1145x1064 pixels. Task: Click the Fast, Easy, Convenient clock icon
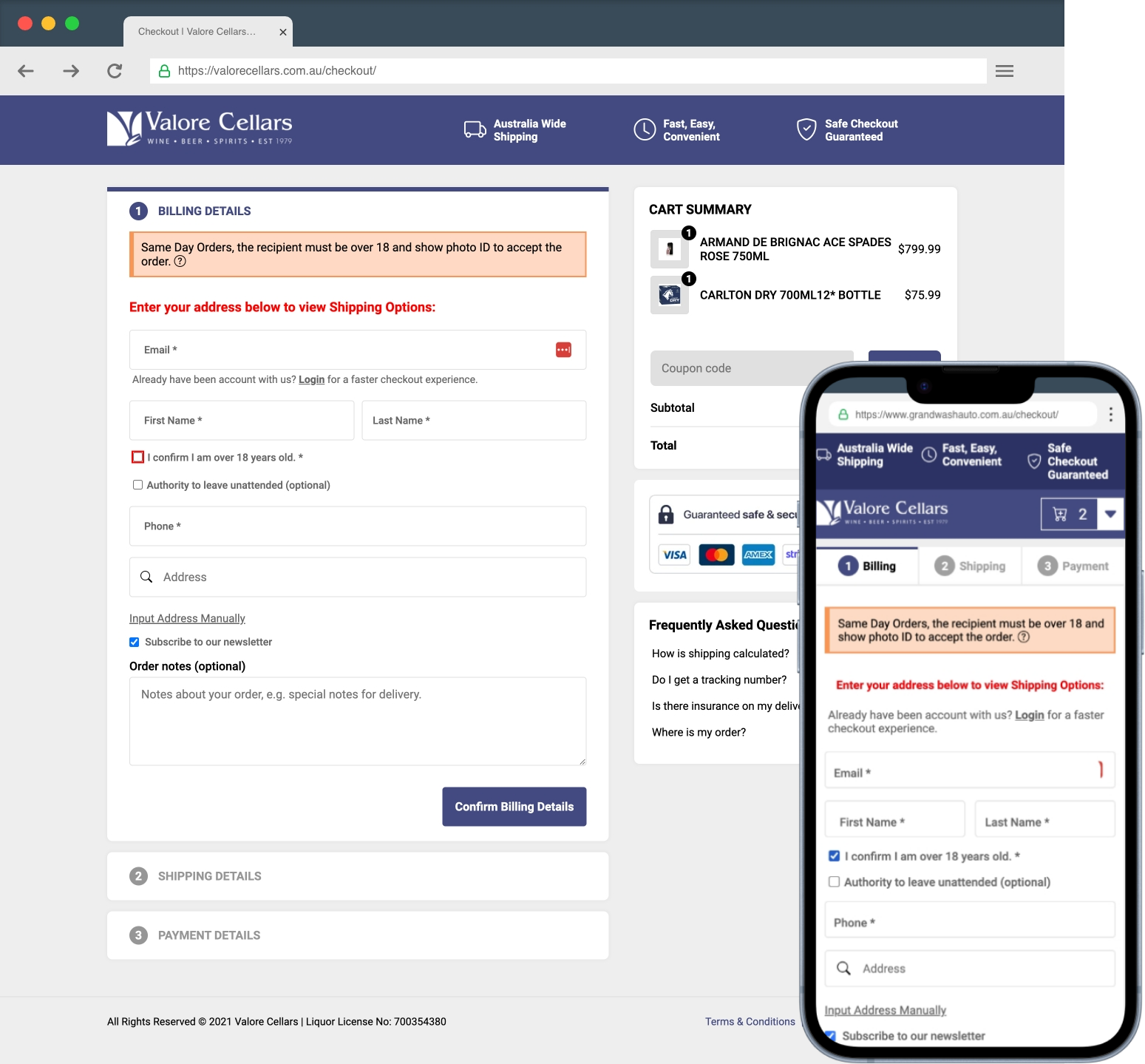click(x=645, y=129)
